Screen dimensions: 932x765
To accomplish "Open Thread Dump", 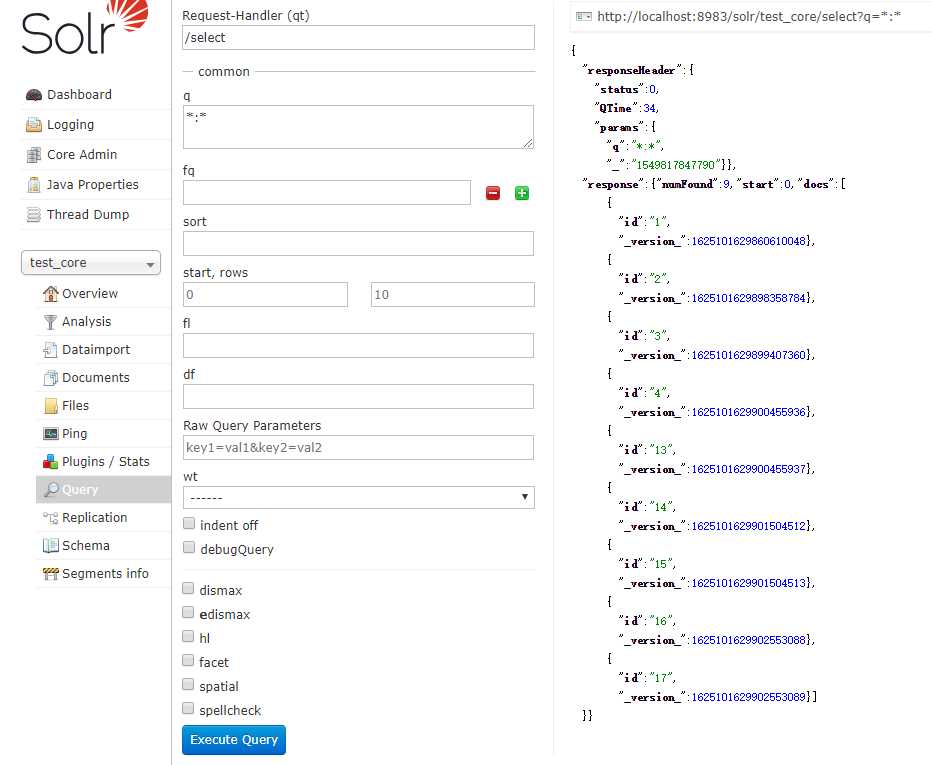I will coord(88,215).
